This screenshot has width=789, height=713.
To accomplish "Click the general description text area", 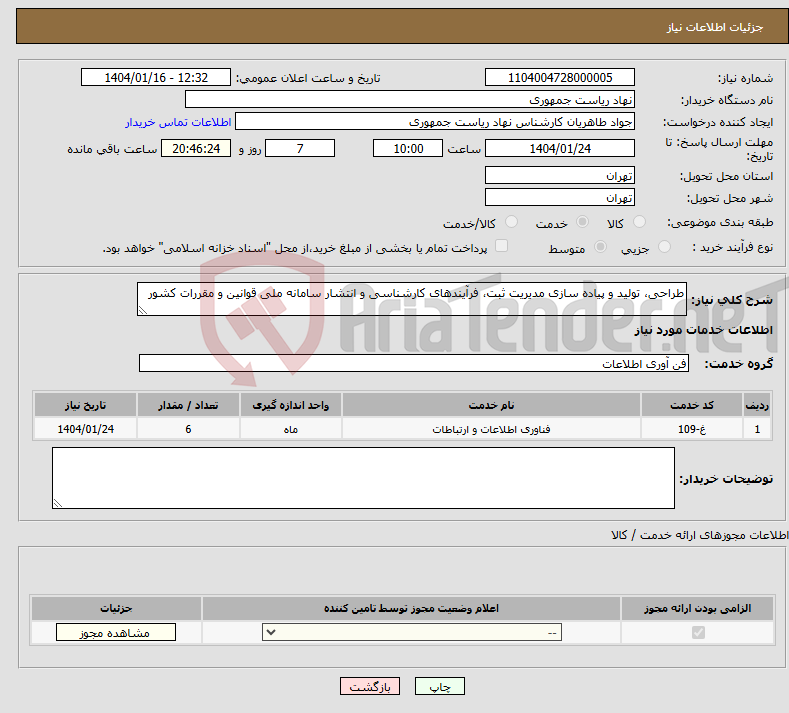I will (x=412, y=299).
